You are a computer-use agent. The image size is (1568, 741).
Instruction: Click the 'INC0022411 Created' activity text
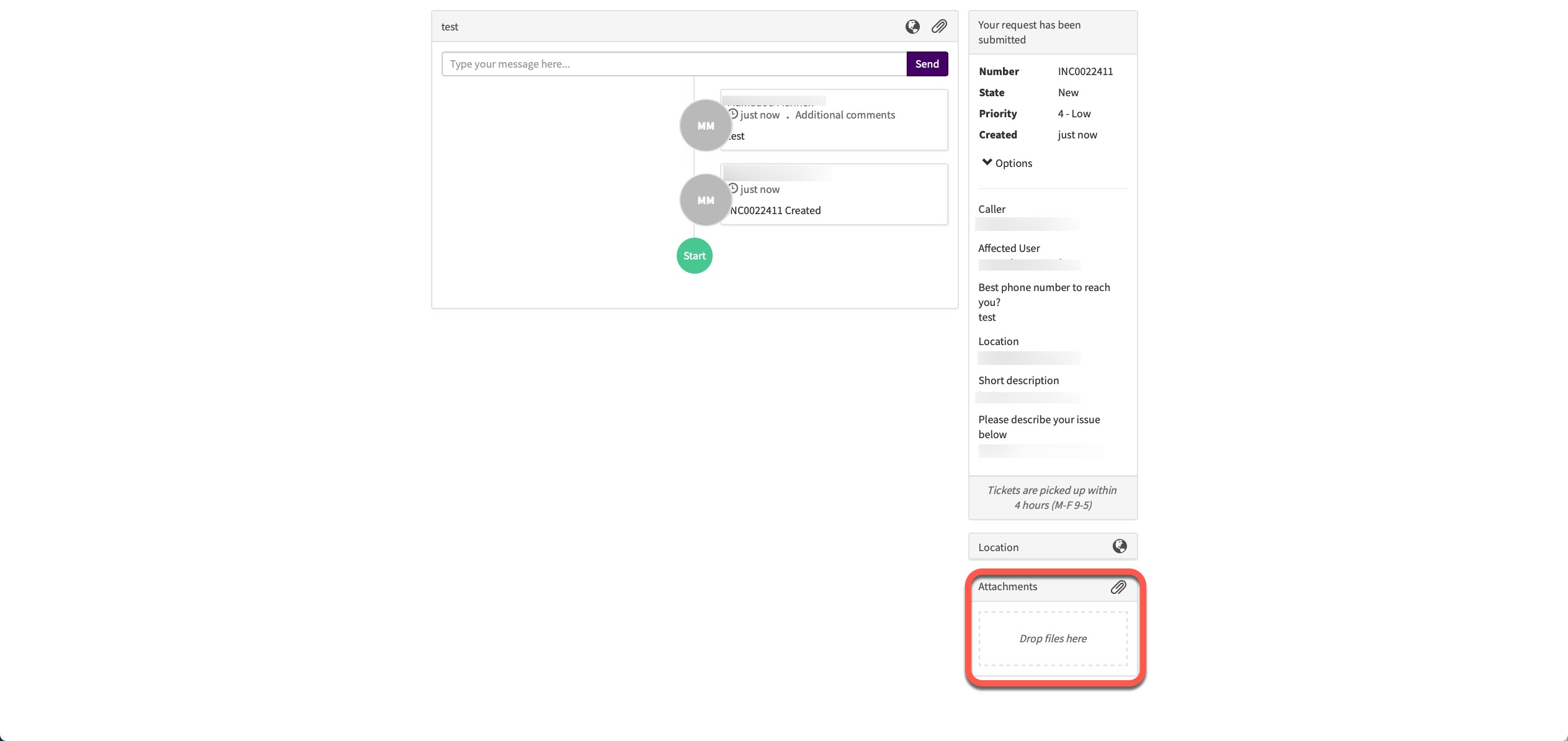[x=775, y=210]
